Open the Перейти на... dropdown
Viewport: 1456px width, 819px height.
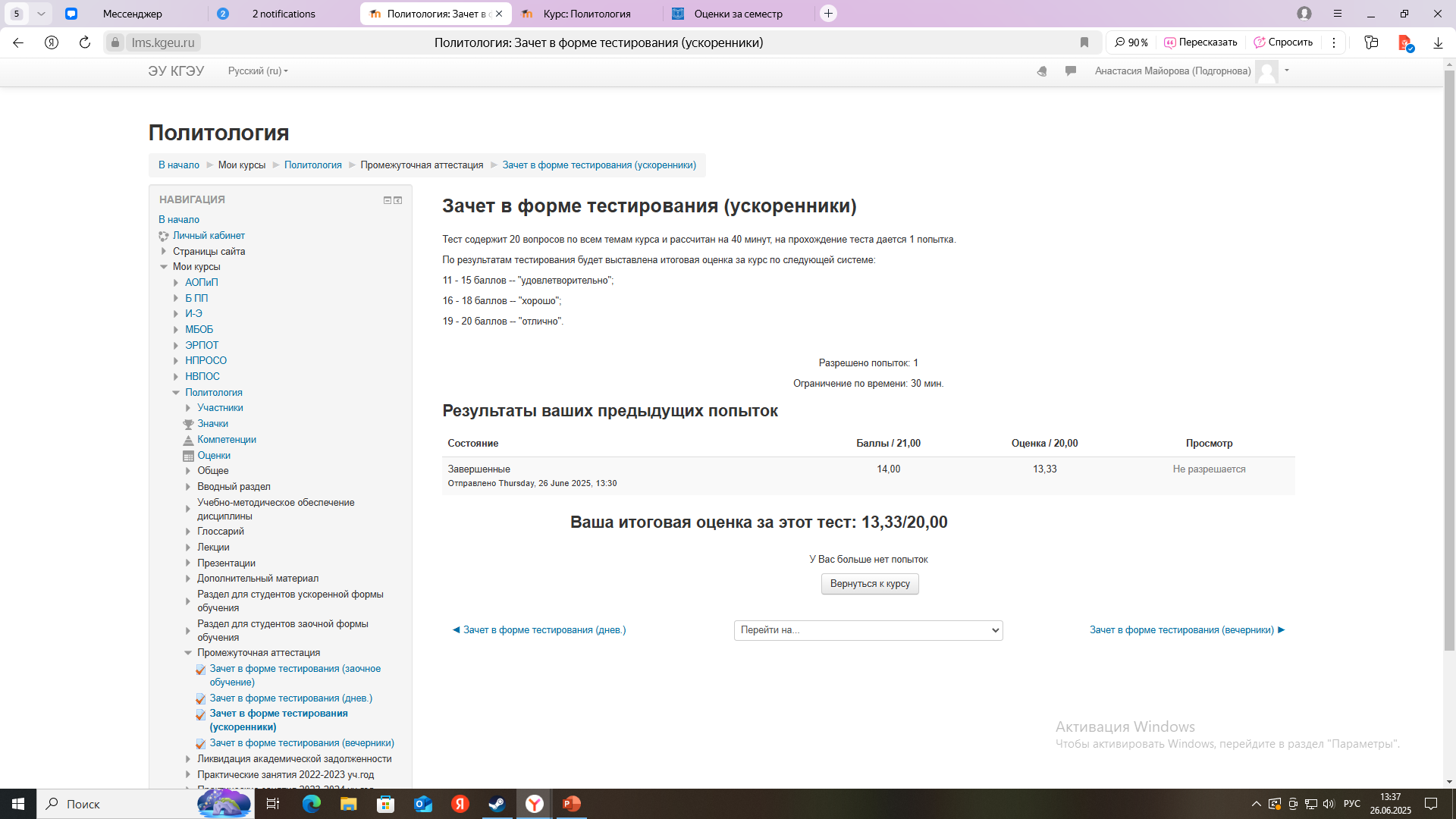coord(868,630)
